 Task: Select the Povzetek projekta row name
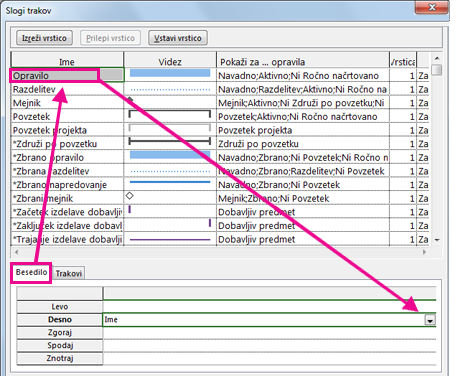coord(67,130)
